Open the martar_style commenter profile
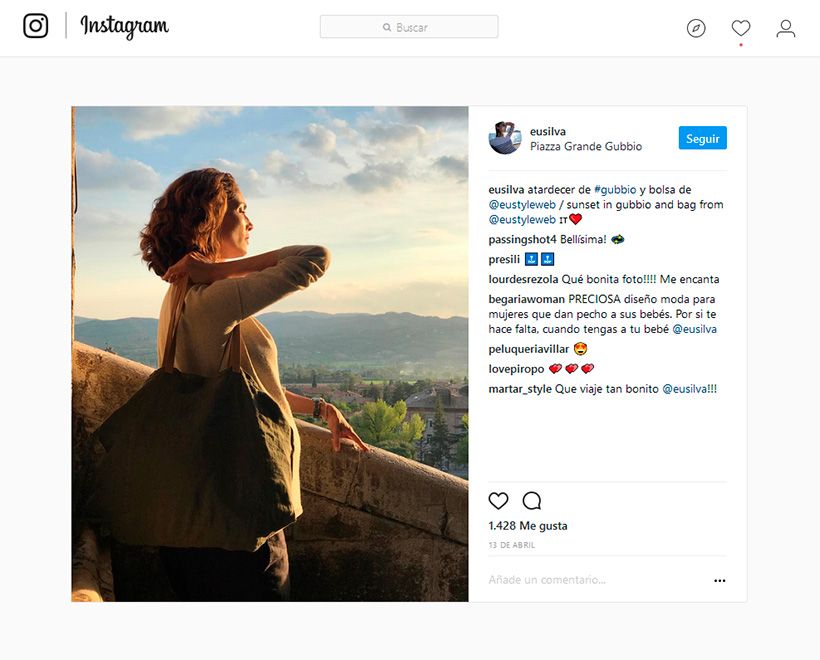The width and height of the screenshot is (820, 660). coord(520,389)
